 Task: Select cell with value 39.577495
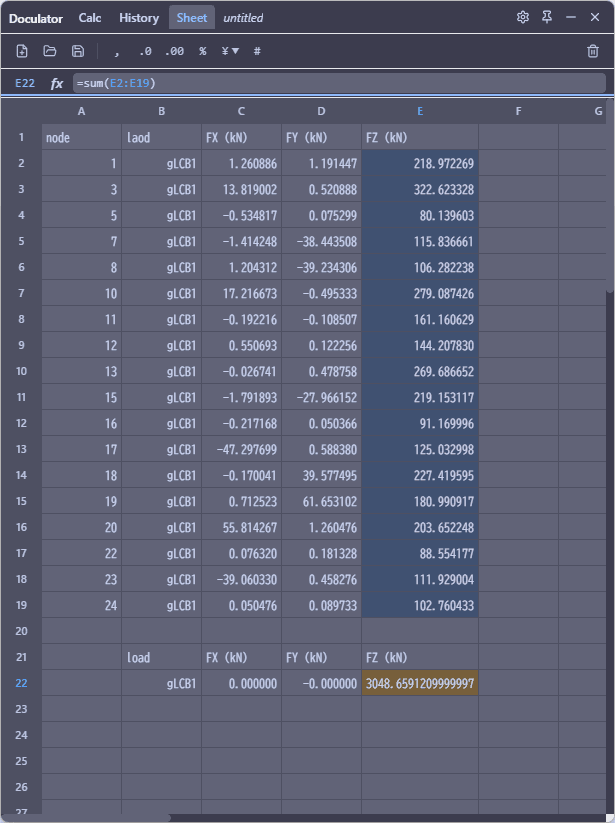[321, 476]
